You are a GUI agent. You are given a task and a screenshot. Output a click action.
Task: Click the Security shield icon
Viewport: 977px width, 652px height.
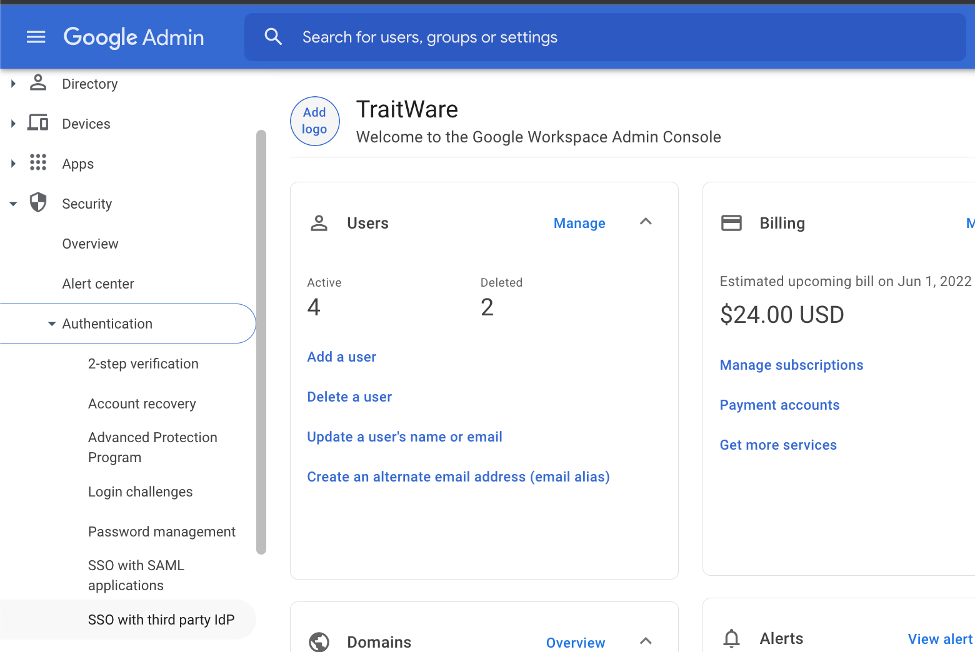38,203
